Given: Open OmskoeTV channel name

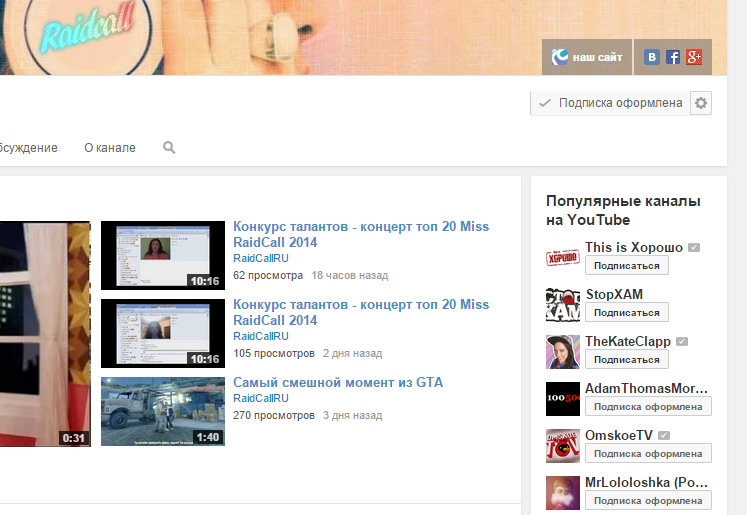Looking at the screenshot, I should pyautogui.click(x=619, y=435).
